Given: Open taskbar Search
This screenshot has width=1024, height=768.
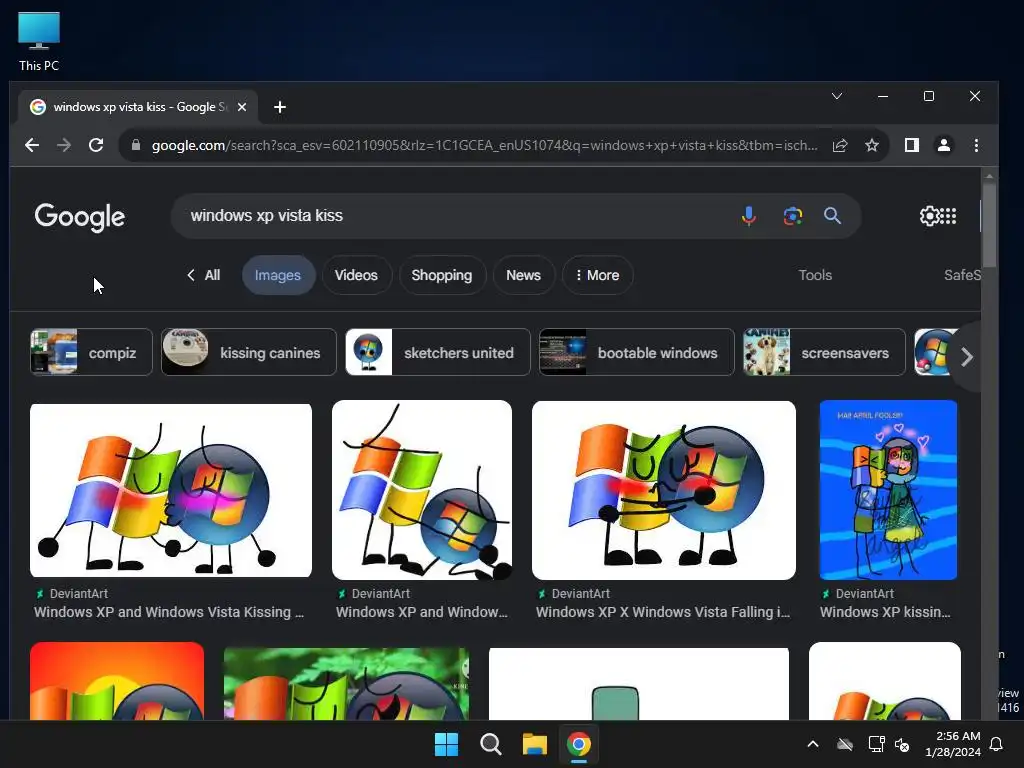Looking at the screenshot, I should pos(490,744).
